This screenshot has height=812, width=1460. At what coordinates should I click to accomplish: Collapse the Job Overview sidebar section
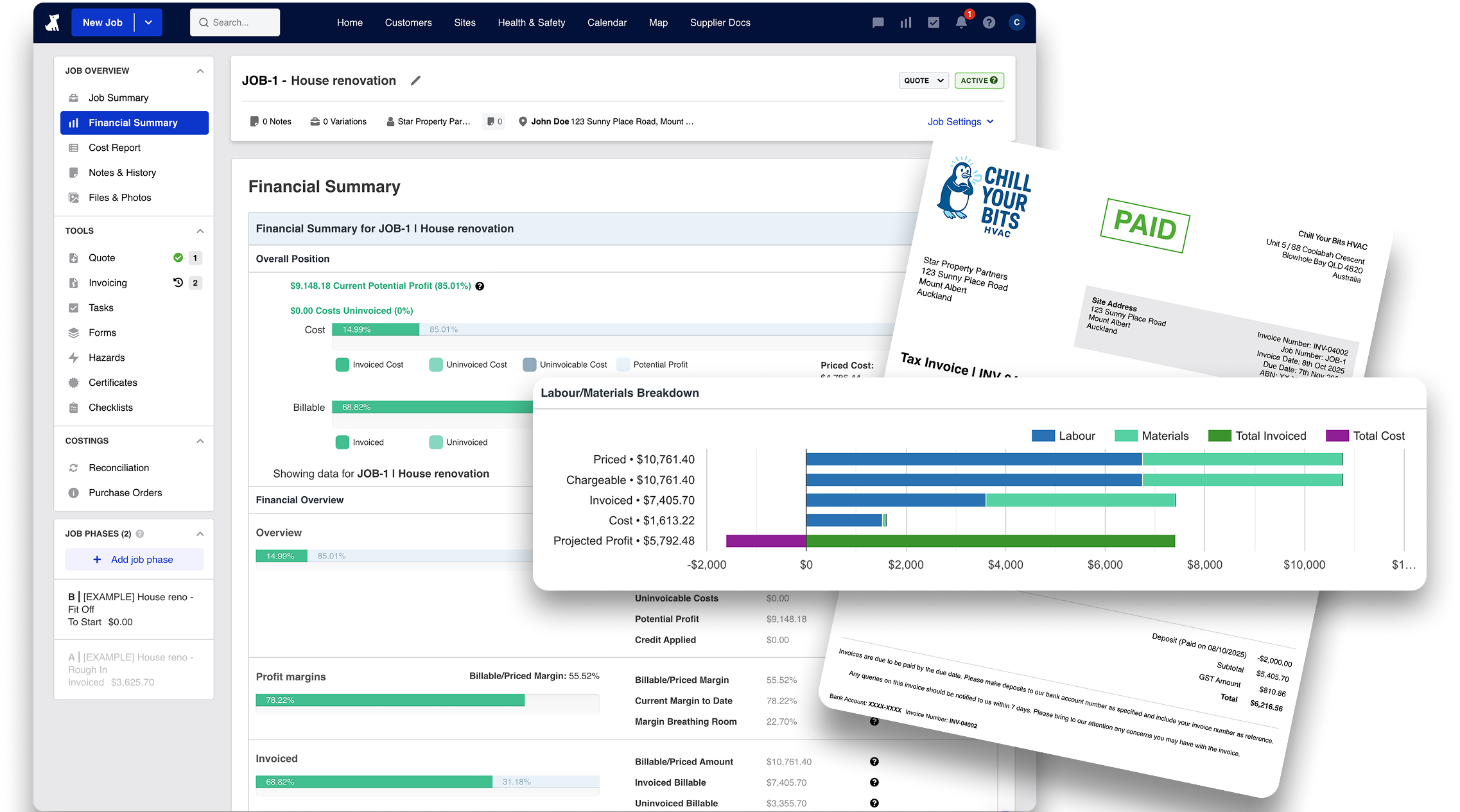tap(200, 71)
